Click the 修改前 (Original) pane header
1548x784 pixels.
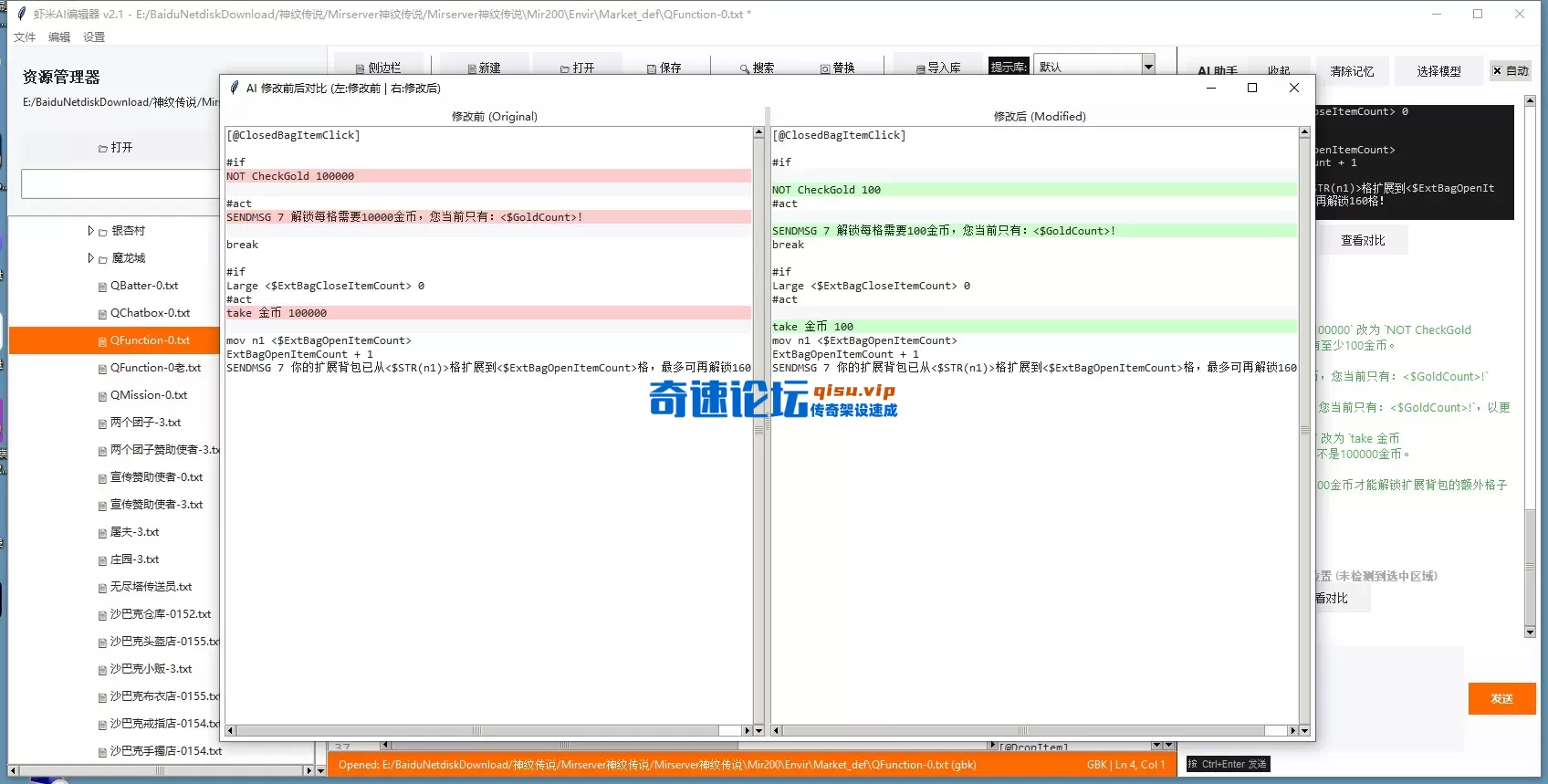(495, 117)
